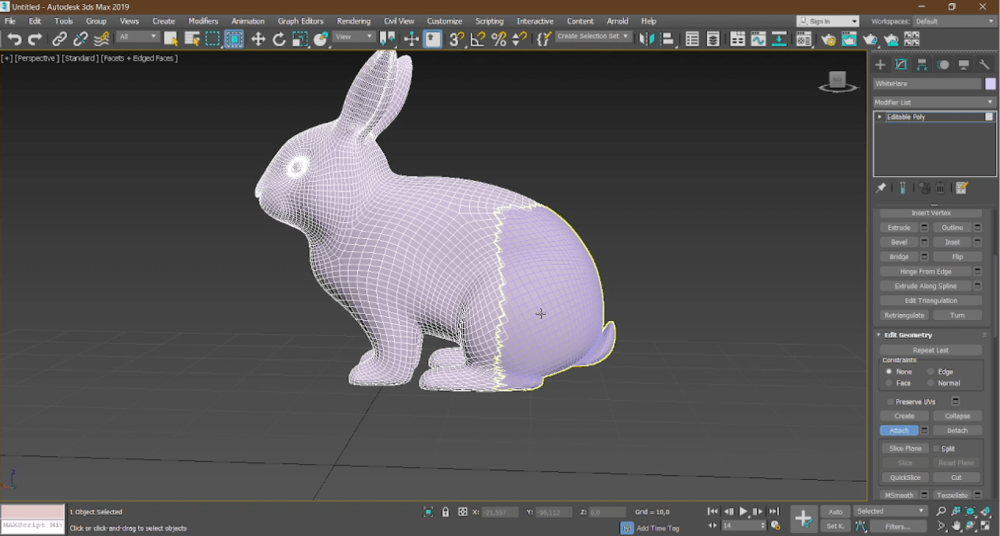Enable the Preserve UVs checkbox
This screenshot has height=536, width=1000.
pyautogui.click(x=890, y=401)
